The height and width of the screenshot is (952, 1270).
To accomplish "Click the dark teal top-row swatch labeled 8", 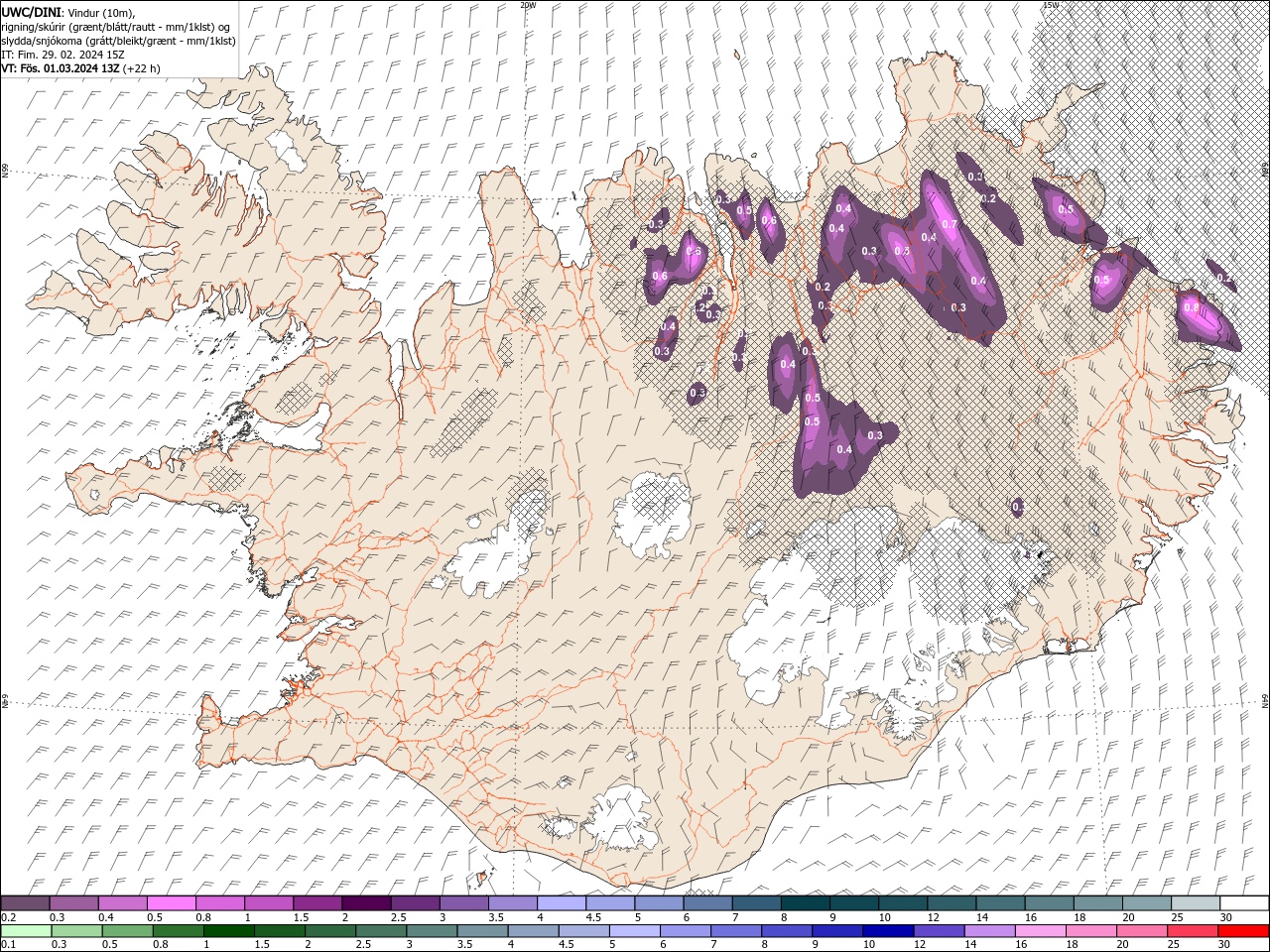I will click(x=806, y=903).
